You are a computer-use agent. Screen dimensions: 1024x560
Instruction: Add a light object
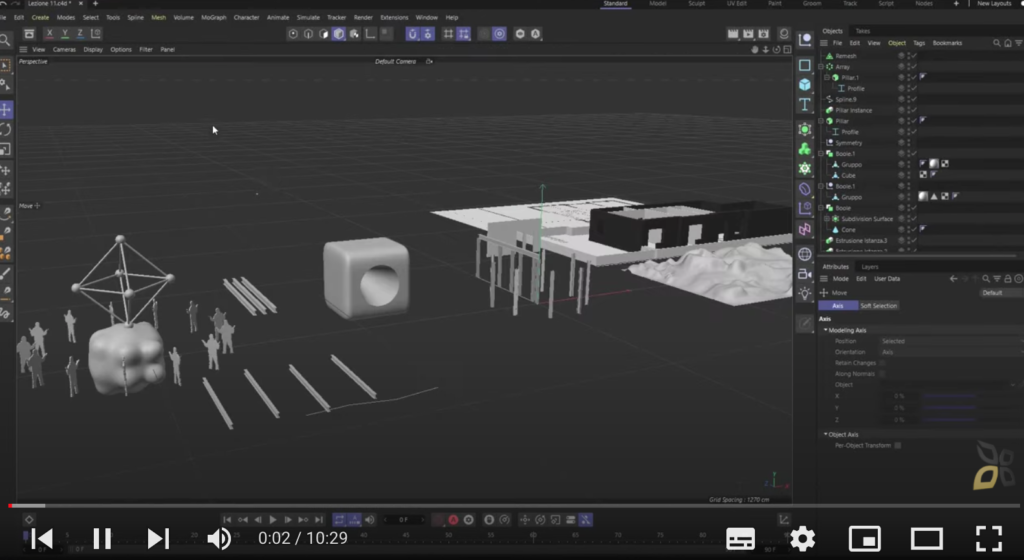(805, 294)
